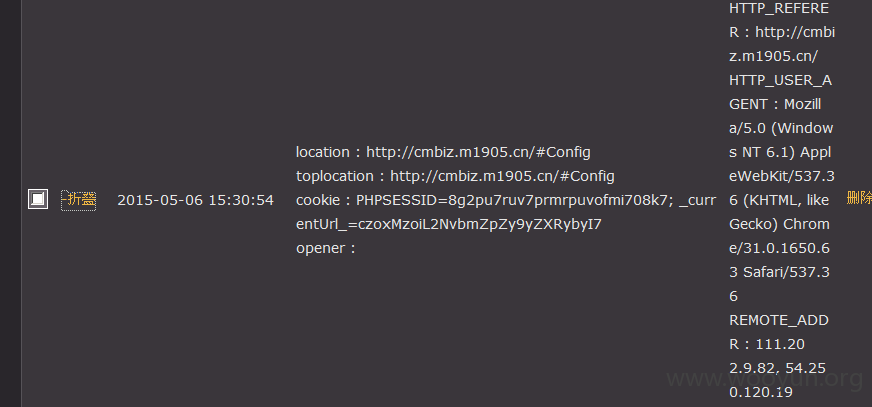
Task: Click the empty opener field line
Action: (325, 248)
